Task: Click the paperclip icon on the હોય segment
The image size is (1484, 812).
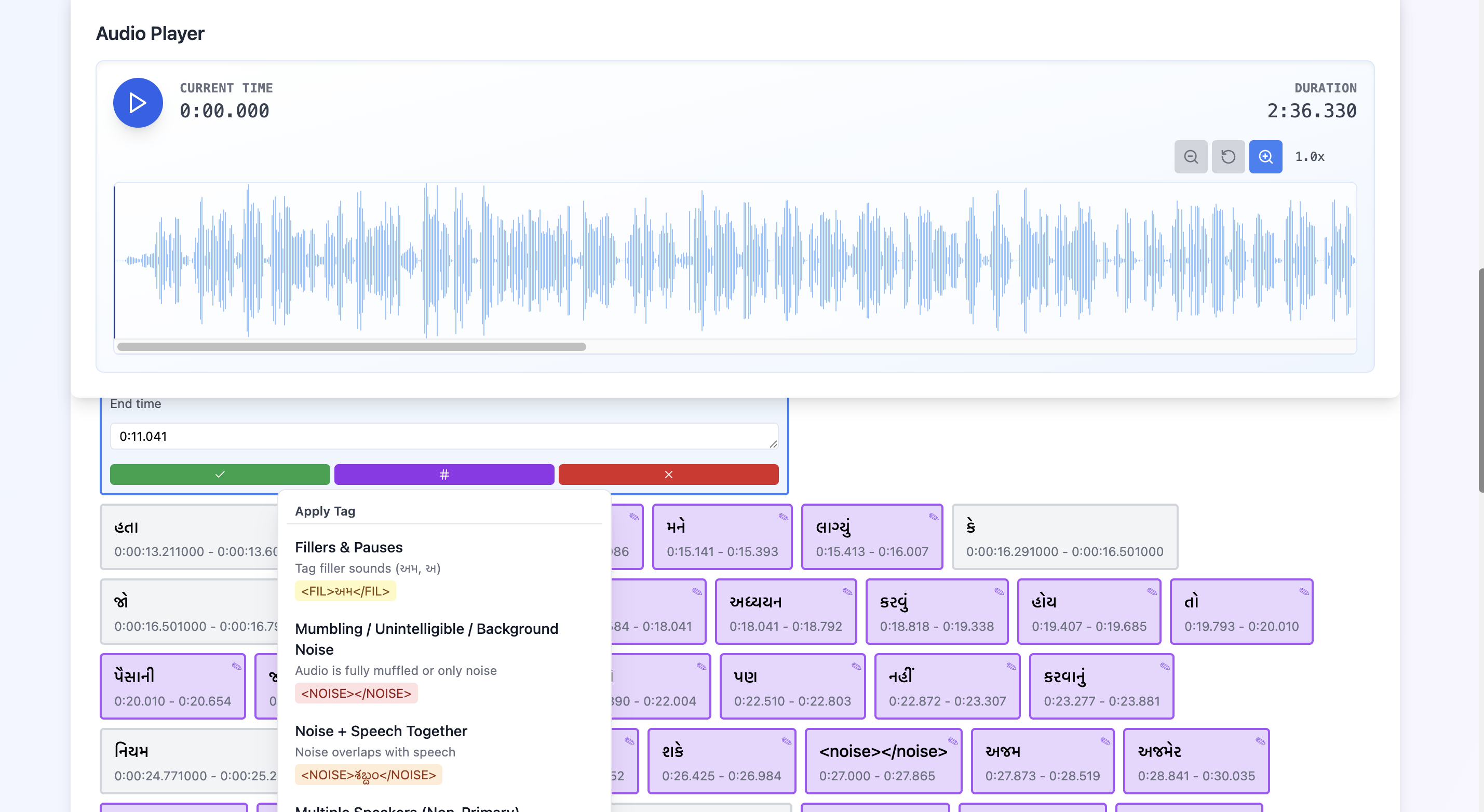Action: coord(1151,591)
